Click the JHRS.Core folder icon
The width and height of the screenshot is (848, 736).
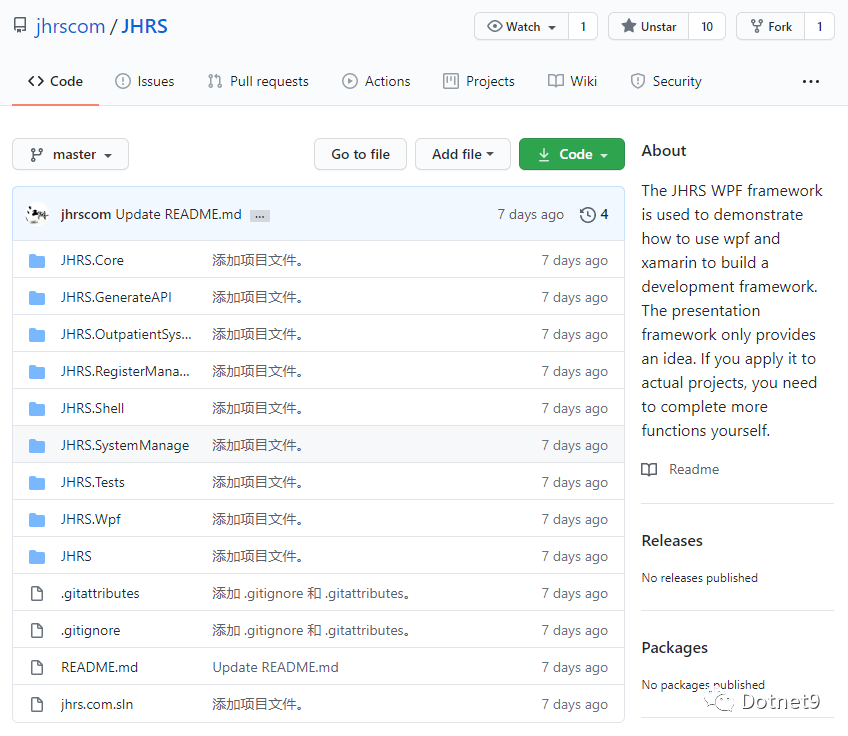point(37,261)
